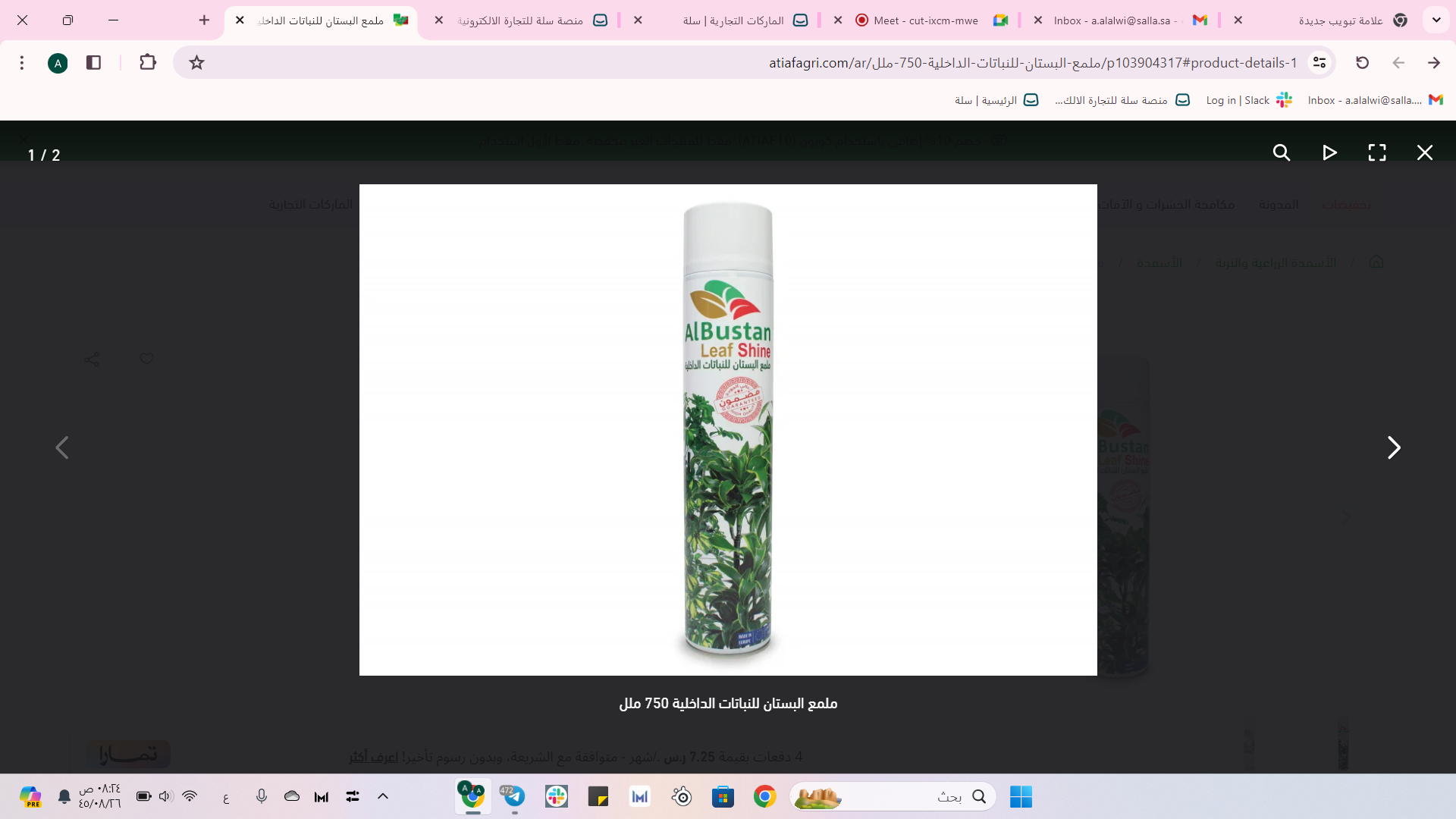Reload the page in Chrome
The width and height of the screenshot is (1456, 819).
point(1363,62)
